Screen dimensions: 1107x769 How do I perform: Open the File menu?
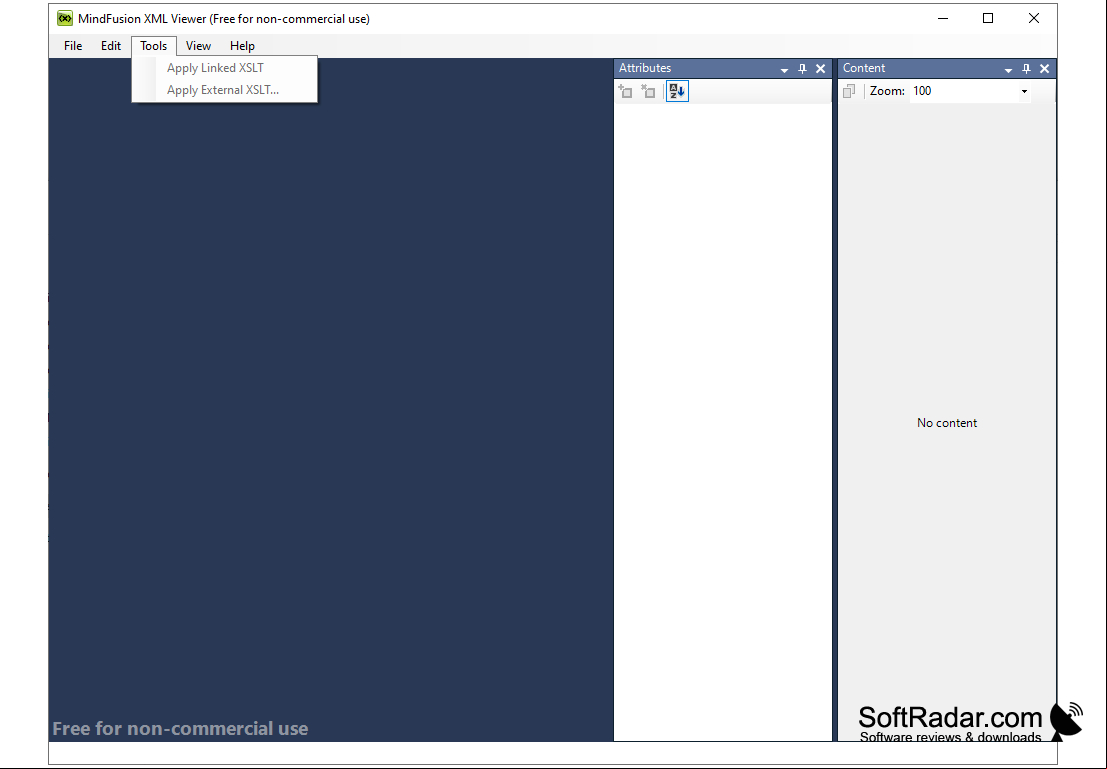[73, 46]
